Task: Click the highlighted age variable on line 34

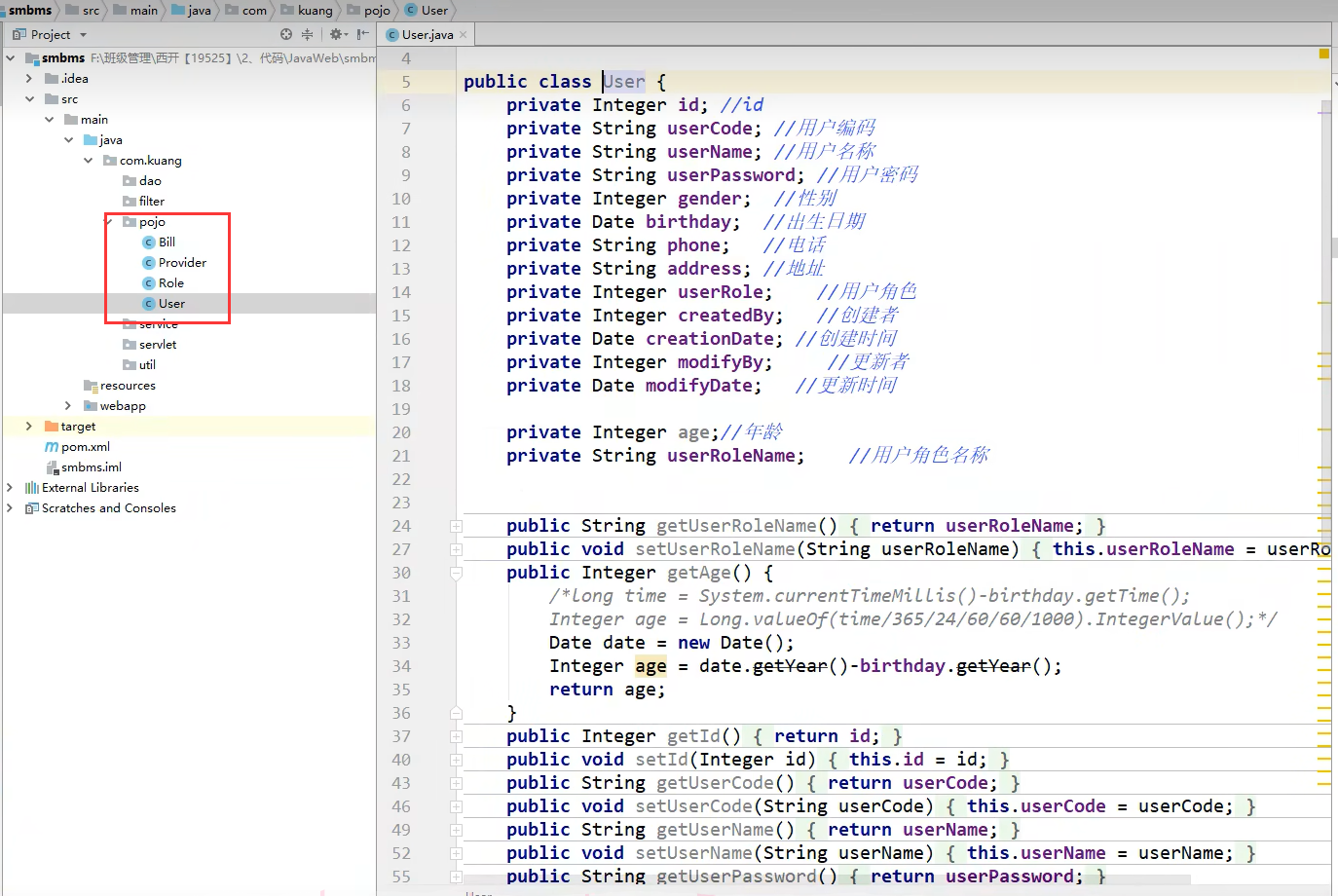Action: [x=650, y=666]
